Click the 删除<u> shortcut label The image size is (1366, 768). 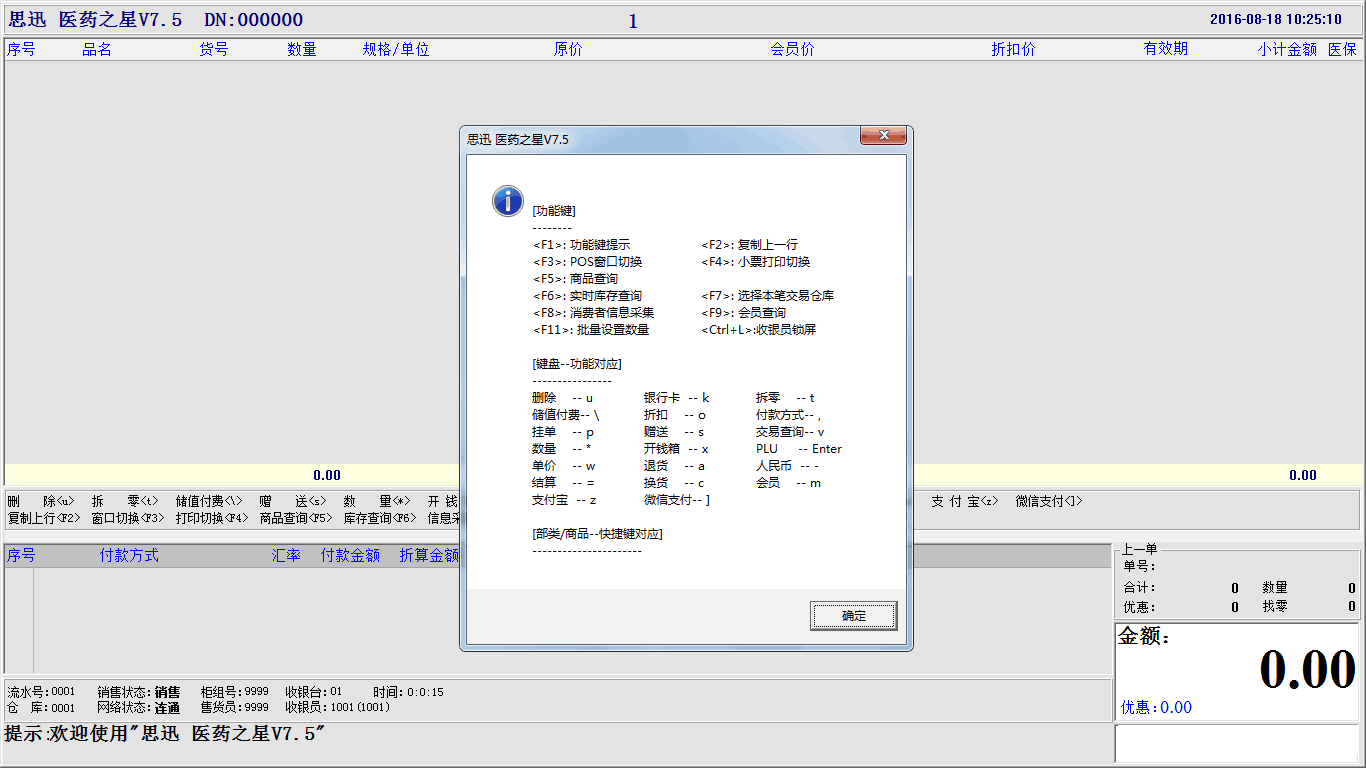pos(41,501)
